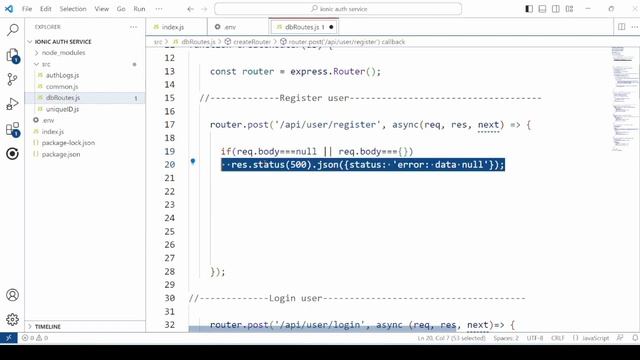The image size is (640, 360).
Task: Open notifications bell in status bar
Action: coord(635,338)
